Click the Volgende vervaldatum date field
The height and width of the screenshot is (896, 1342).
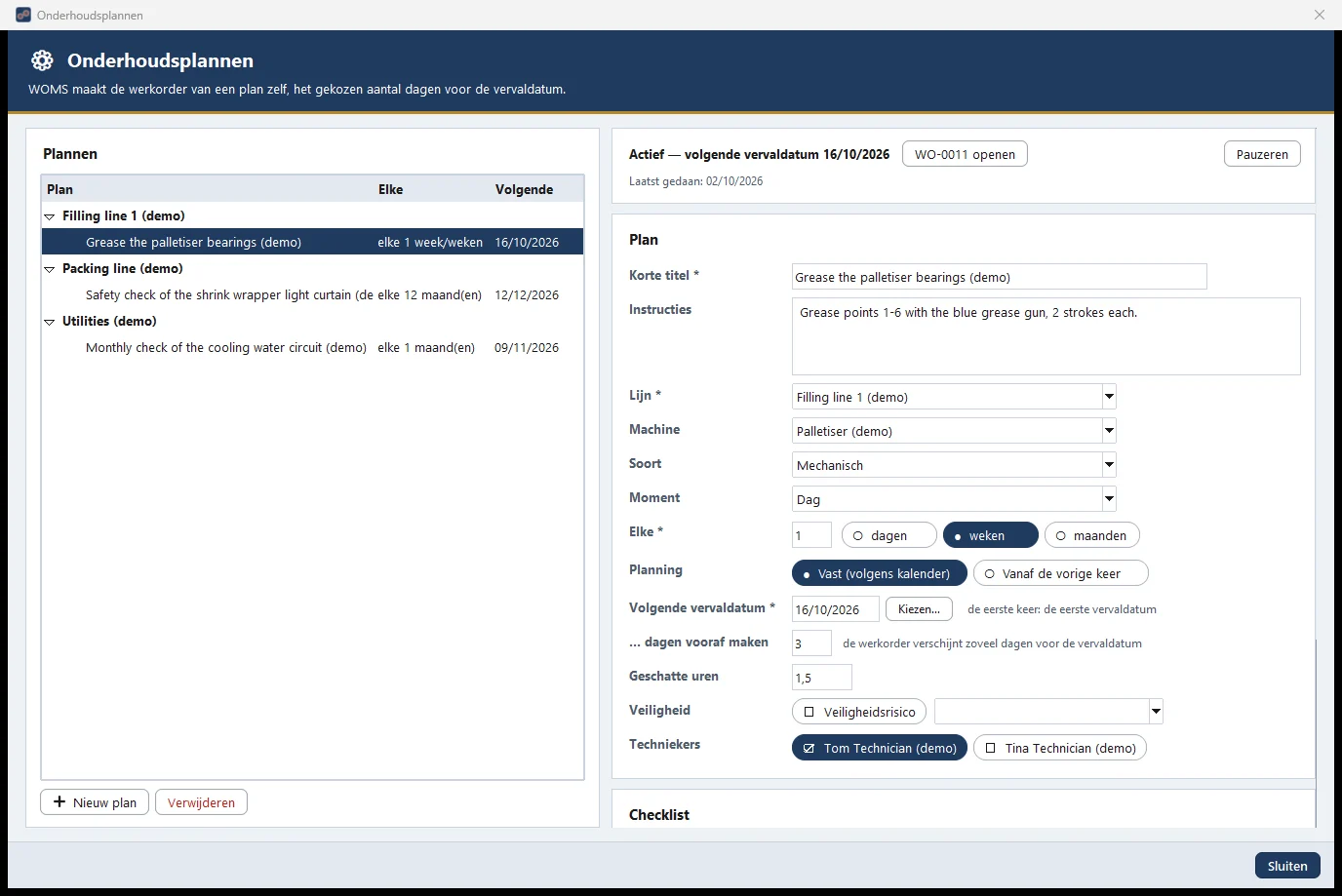tap(835, 609)
